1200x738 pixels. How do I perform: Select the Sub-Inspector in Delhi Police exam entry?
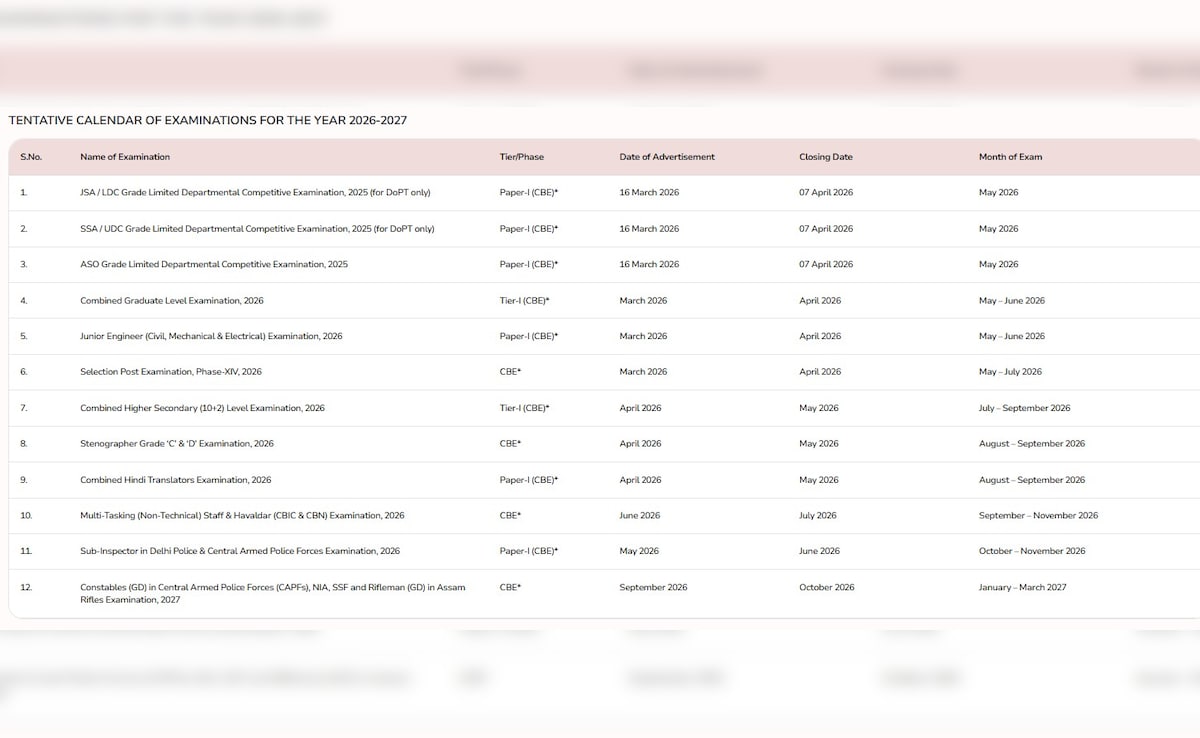tap(239, 551)
